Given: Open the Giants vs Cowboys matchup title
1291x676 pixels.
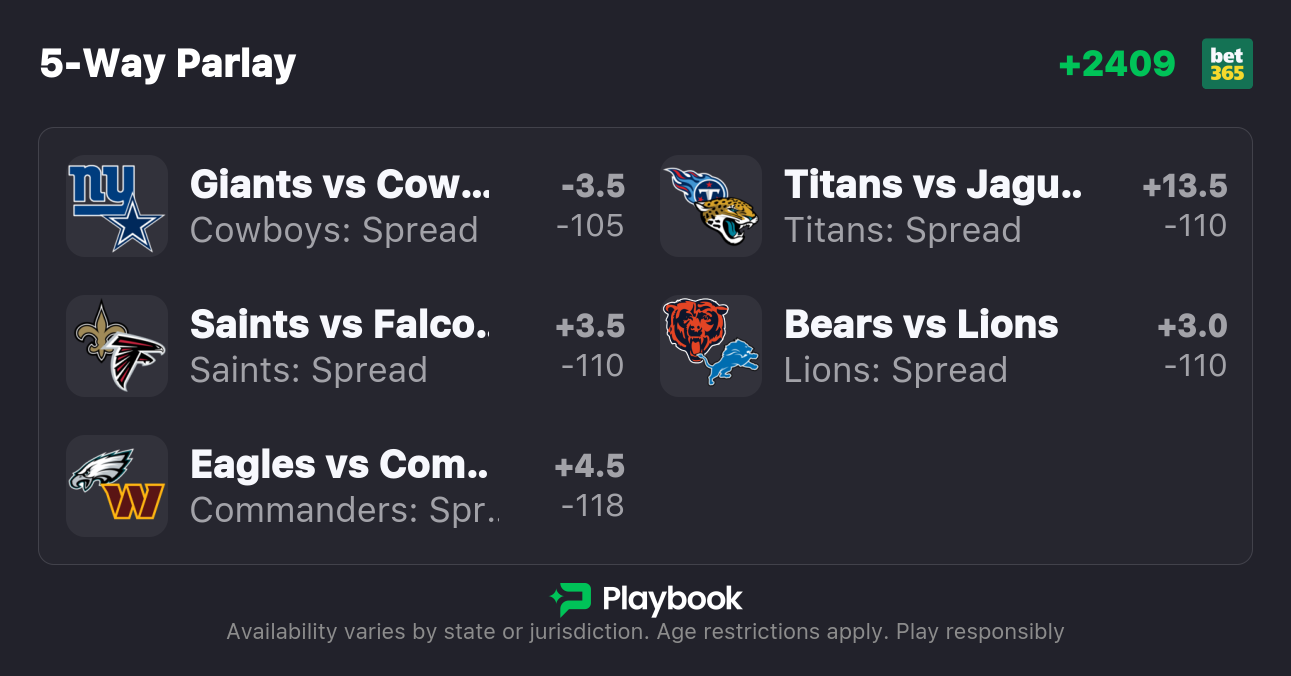Looking at the screenshot, I should point(340,185).
